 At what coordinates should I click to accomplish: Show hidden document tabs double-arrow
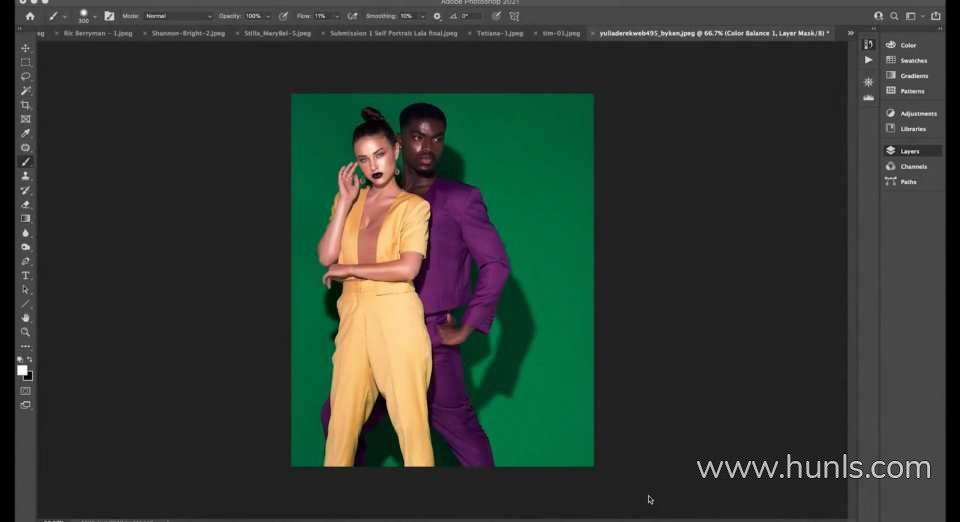click(x=850, y=33)
